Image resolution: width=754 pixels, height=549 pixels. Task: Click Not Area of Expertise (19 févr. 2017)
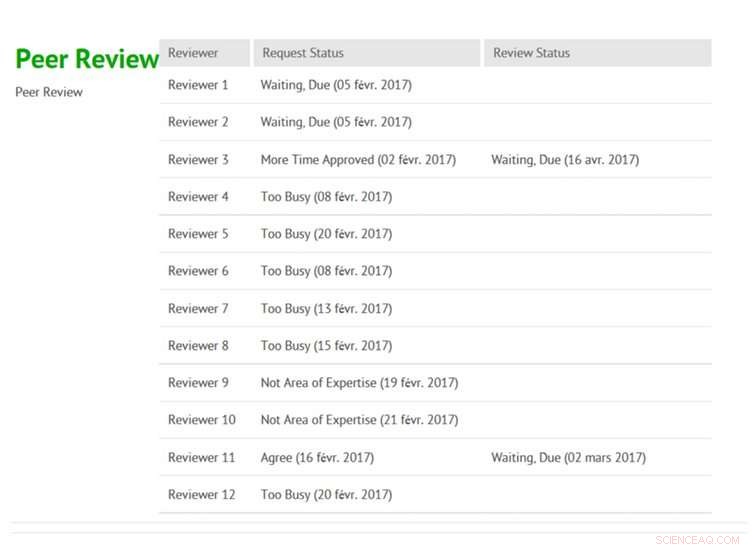359,383
